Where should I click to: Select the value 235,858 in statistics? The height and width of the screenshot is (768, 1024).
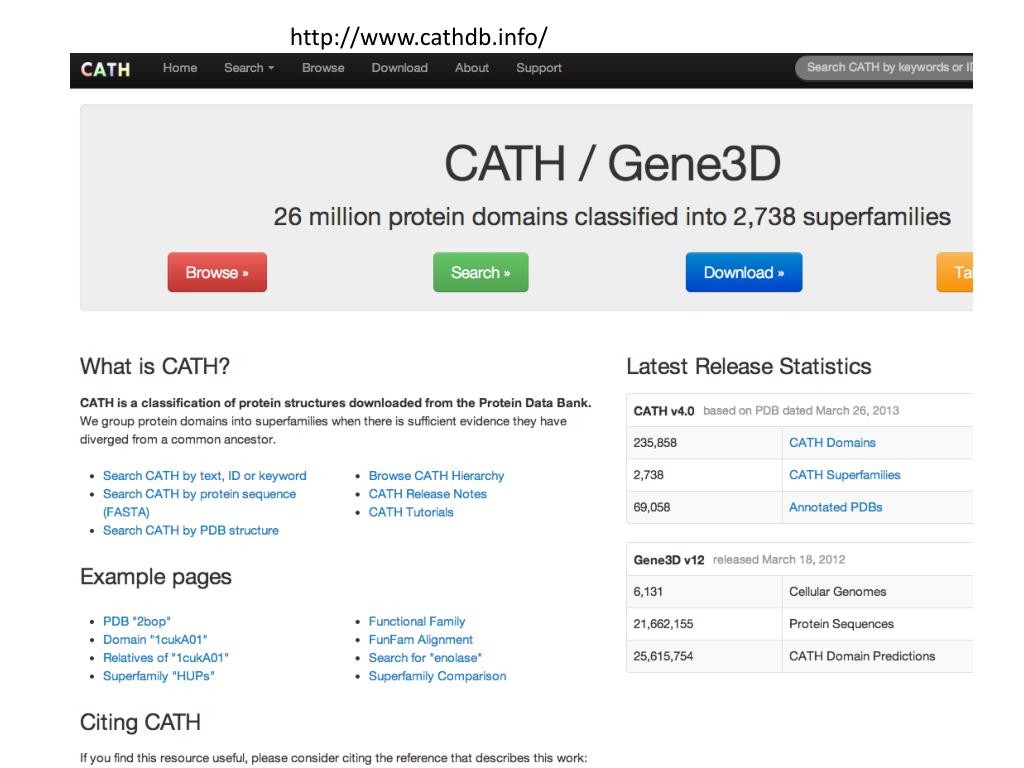[655, 443]
